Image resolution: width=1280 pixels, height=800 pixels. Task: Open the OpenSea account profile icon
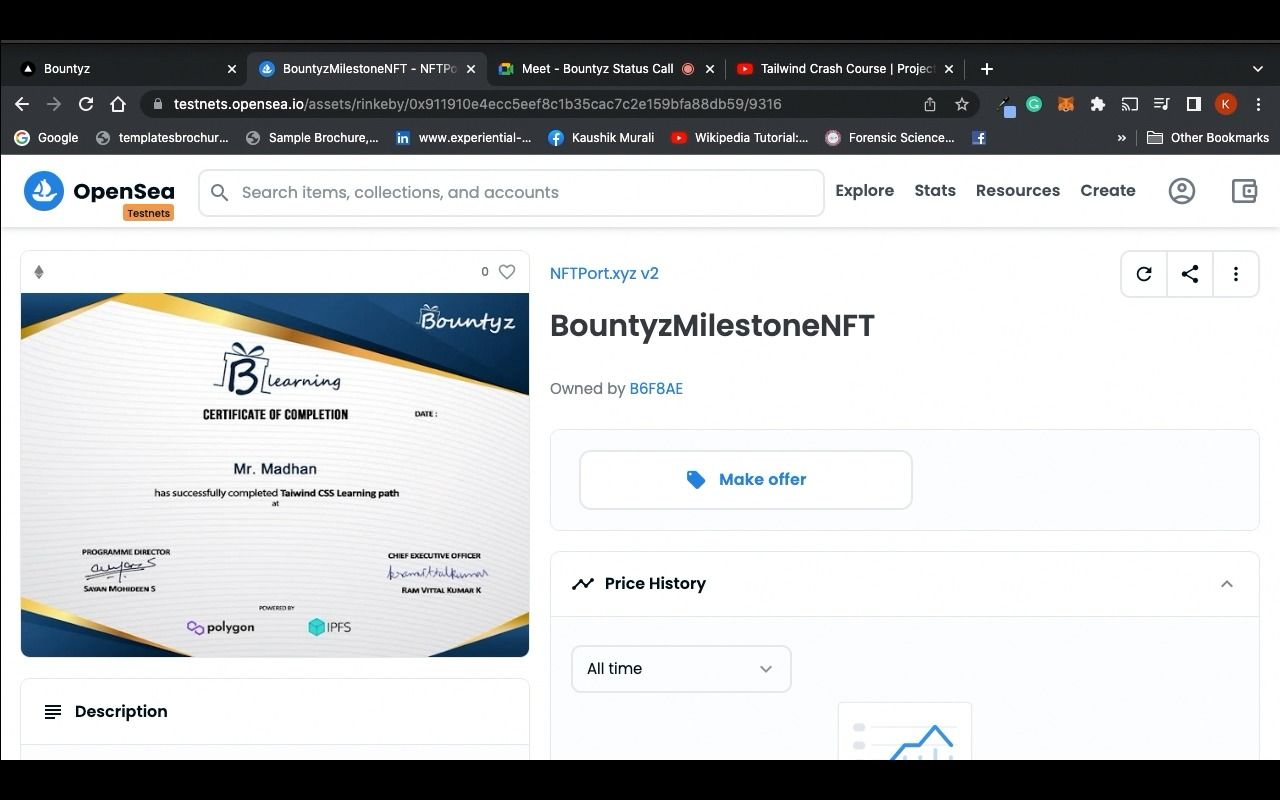click(1182, 191)
